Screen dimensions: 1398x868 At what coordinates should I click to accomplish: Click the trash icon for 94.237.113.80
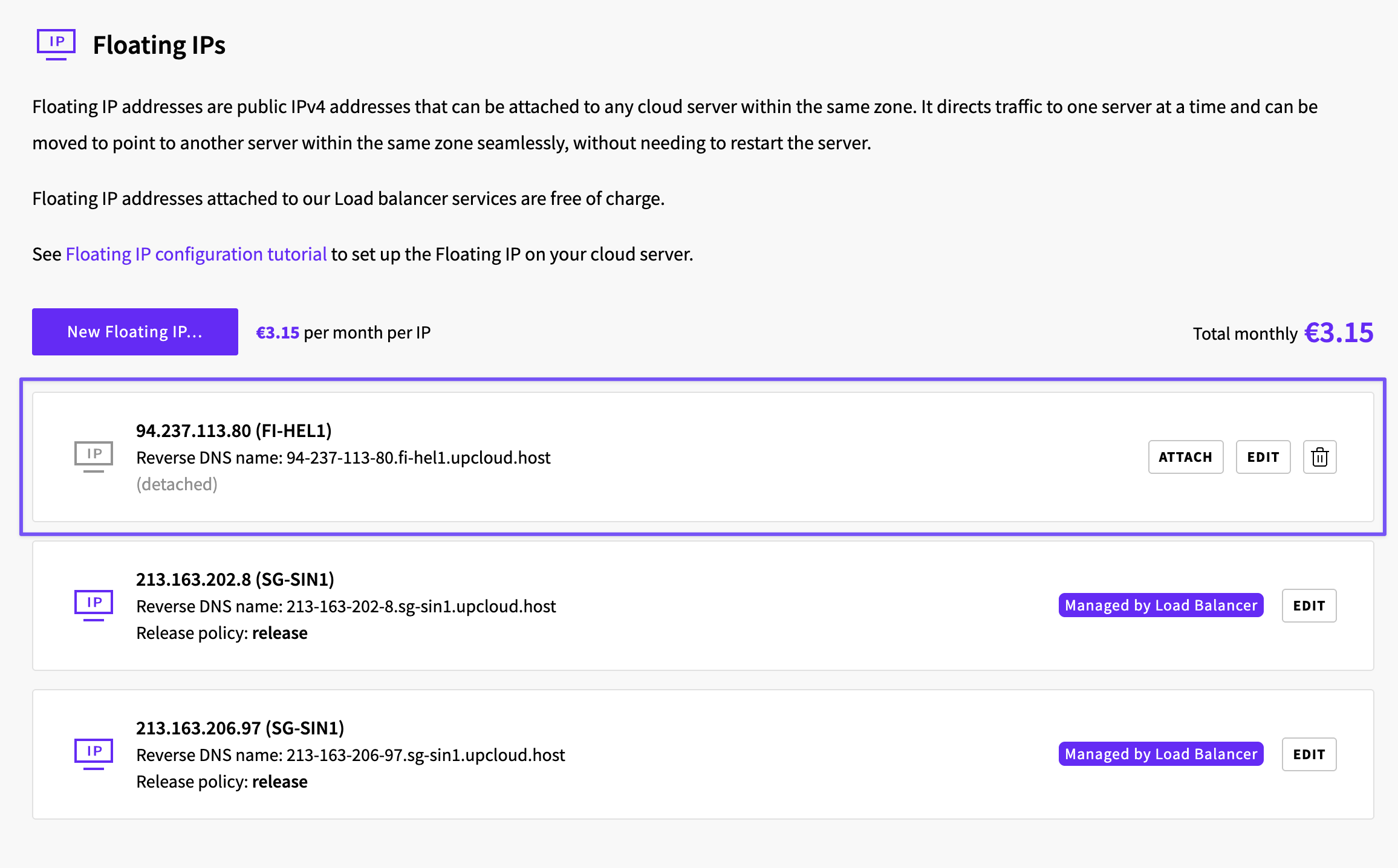(x=1319, y=457)
